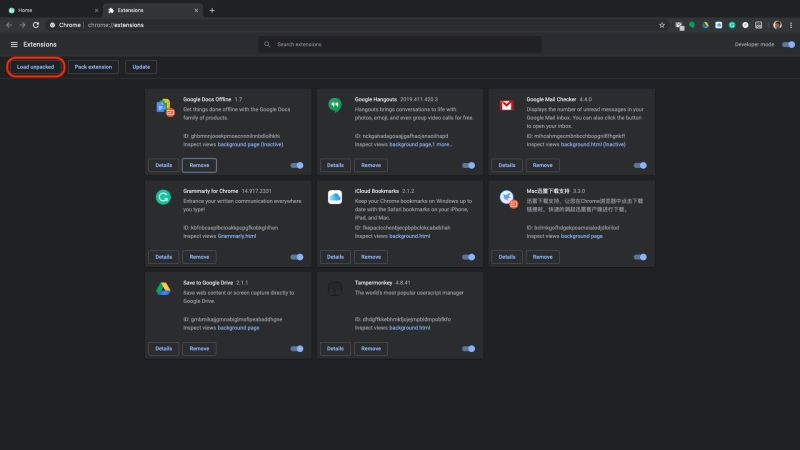The image size is (800, 450).
Task: Open the user profile avatar
Action: tap(777, 25)
